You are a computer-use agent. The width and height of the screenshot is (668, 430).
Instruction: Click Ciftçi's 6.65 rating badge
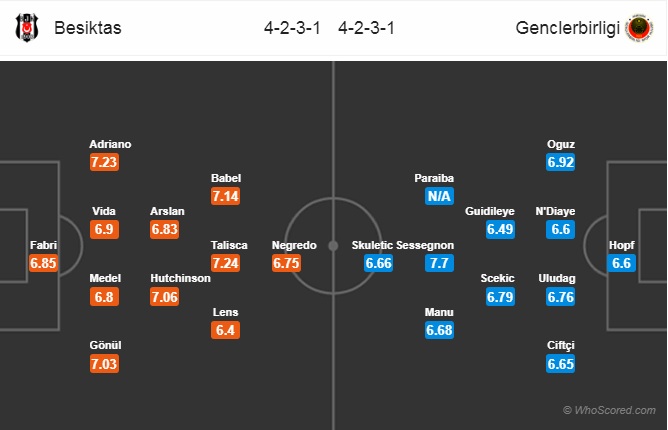561,364
